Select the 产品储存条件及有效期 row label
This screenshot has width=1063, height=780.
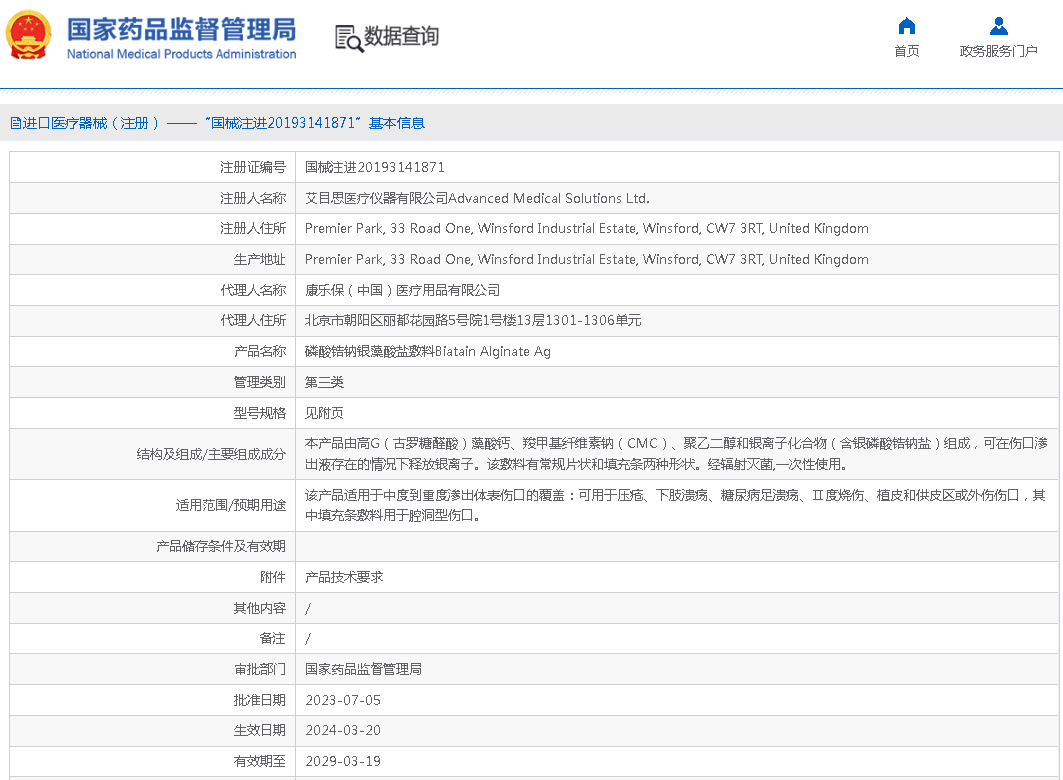(220, 546)
